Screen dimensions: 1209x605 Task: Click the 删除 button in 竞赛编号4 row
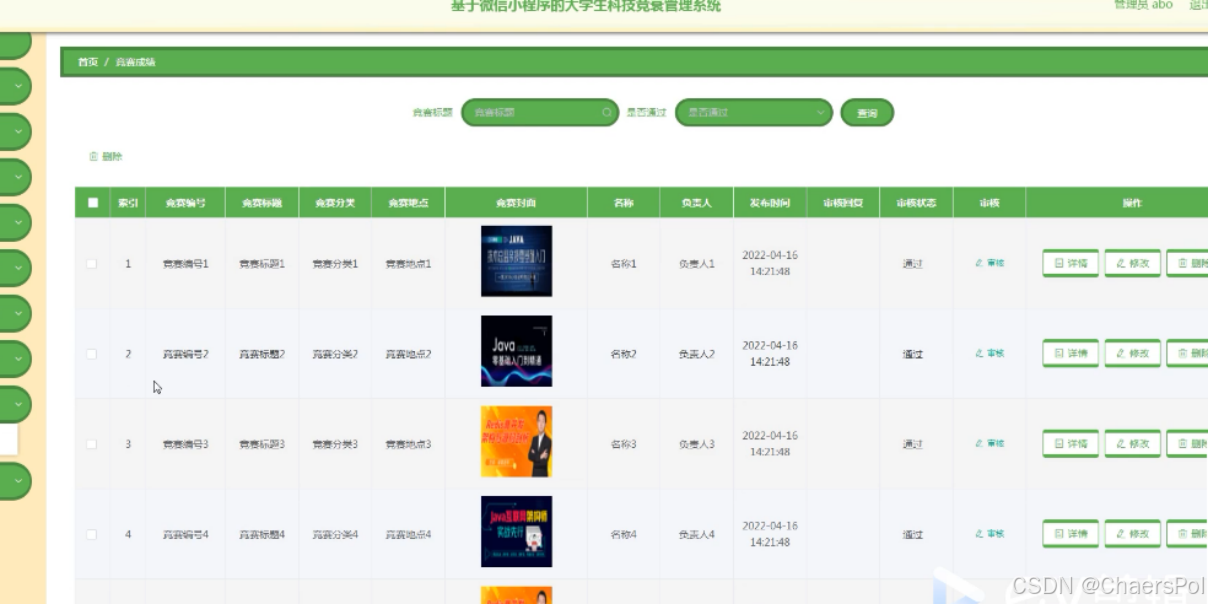coord(1188,534)
